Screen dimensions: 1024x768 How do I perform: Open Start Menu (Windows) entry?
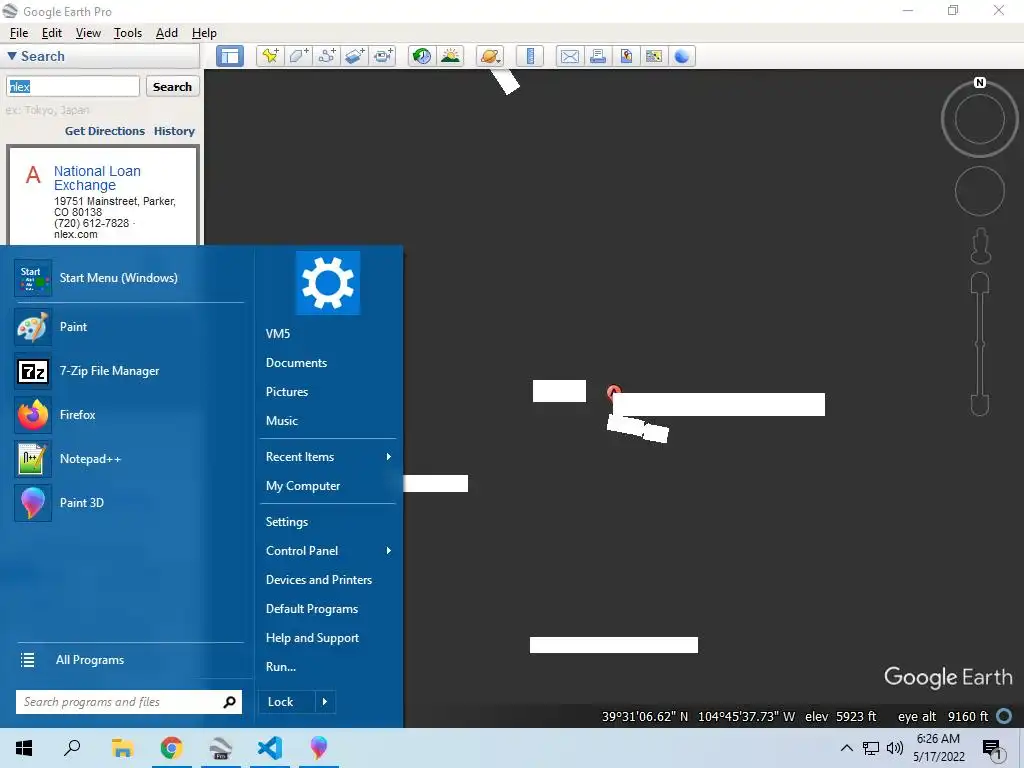pyautogui.click(x=129, y=278)
